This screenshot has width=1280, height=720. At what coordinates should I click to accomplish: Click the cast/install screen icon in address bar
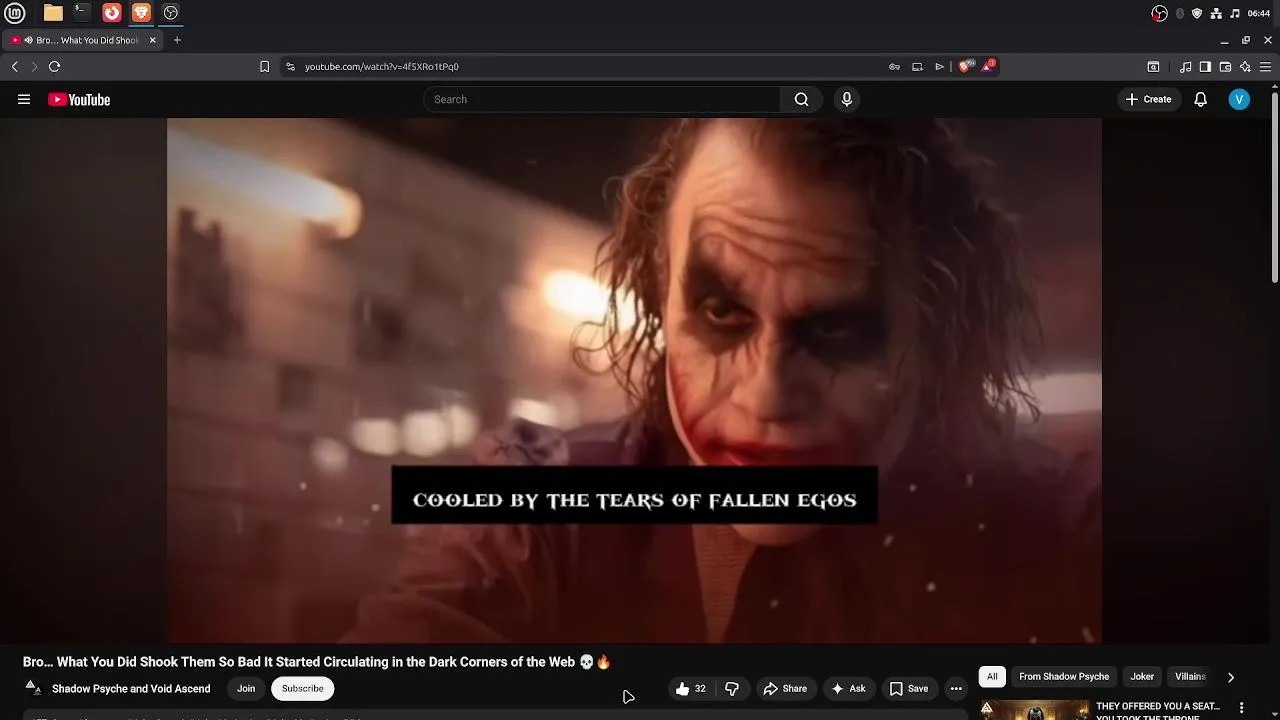pyautogui.click(x=917, y=66)
